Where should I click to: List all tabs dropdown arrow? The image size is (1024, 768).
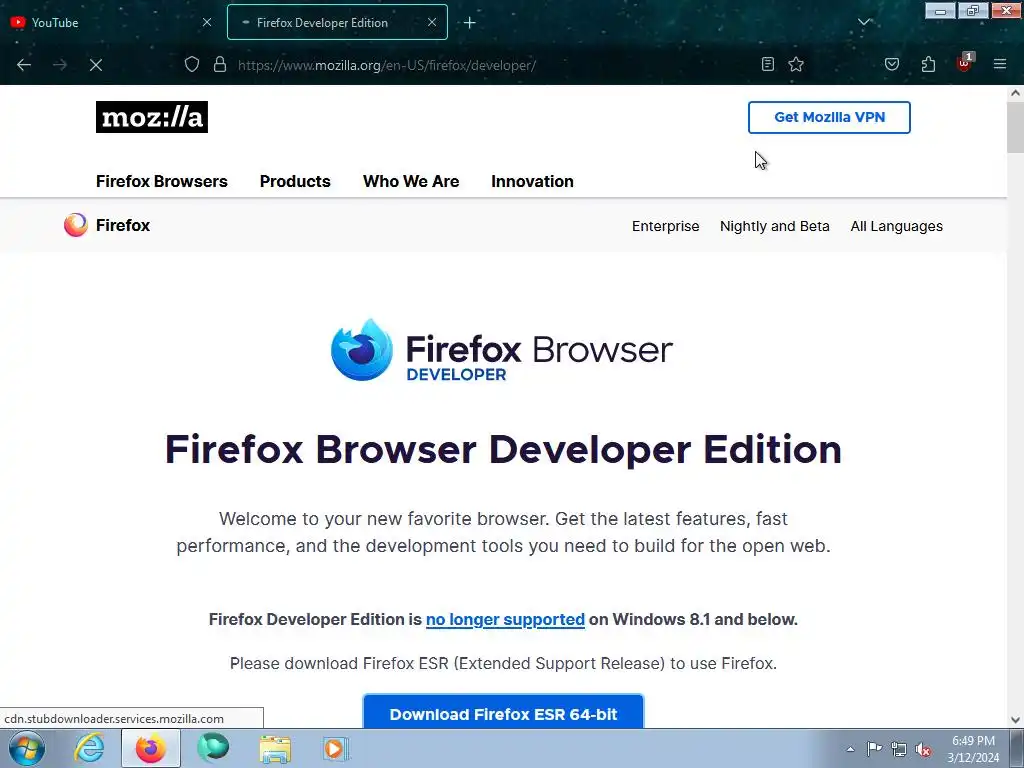[864, 22]
